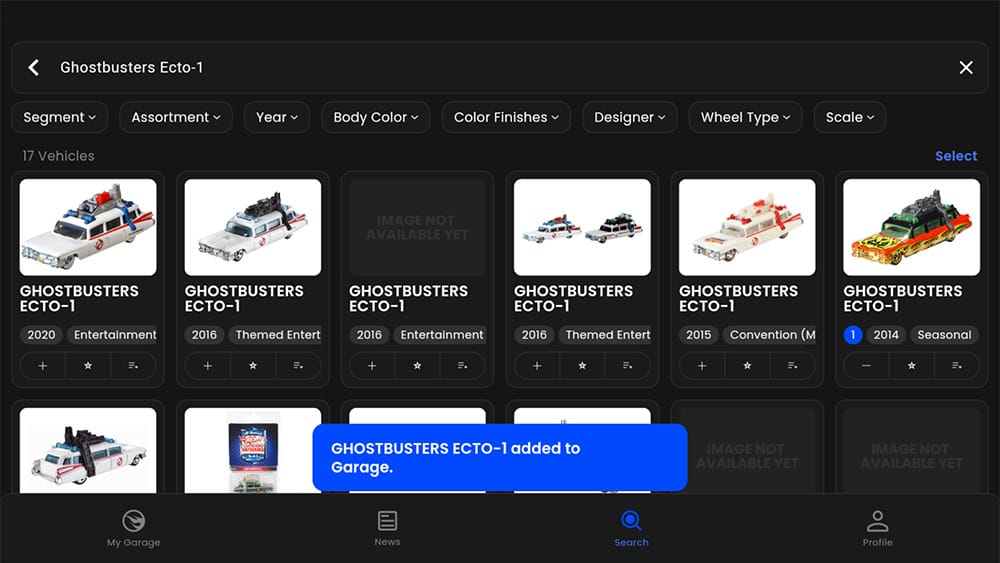Favorite the 2016 Entertainment Ecto-1
1000x563 pixels.
(417, 366)
